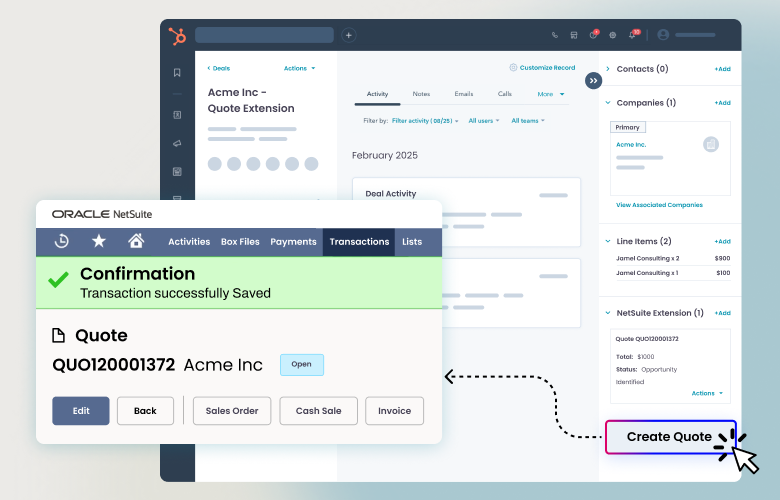Click the Open status badge
Image resolution: width=780 pixels, height=500 pixels.
click(301, 365)
